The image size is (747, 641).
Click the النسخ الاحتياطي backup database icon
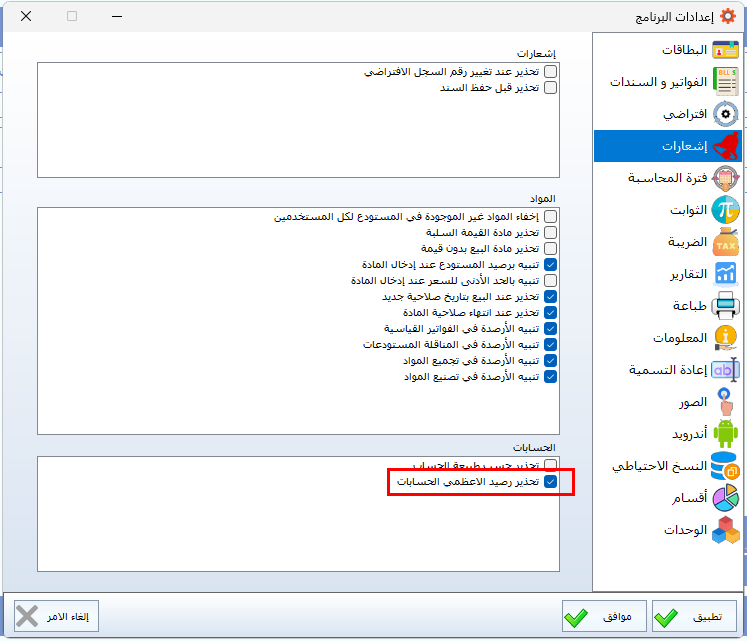coord(725,466)
